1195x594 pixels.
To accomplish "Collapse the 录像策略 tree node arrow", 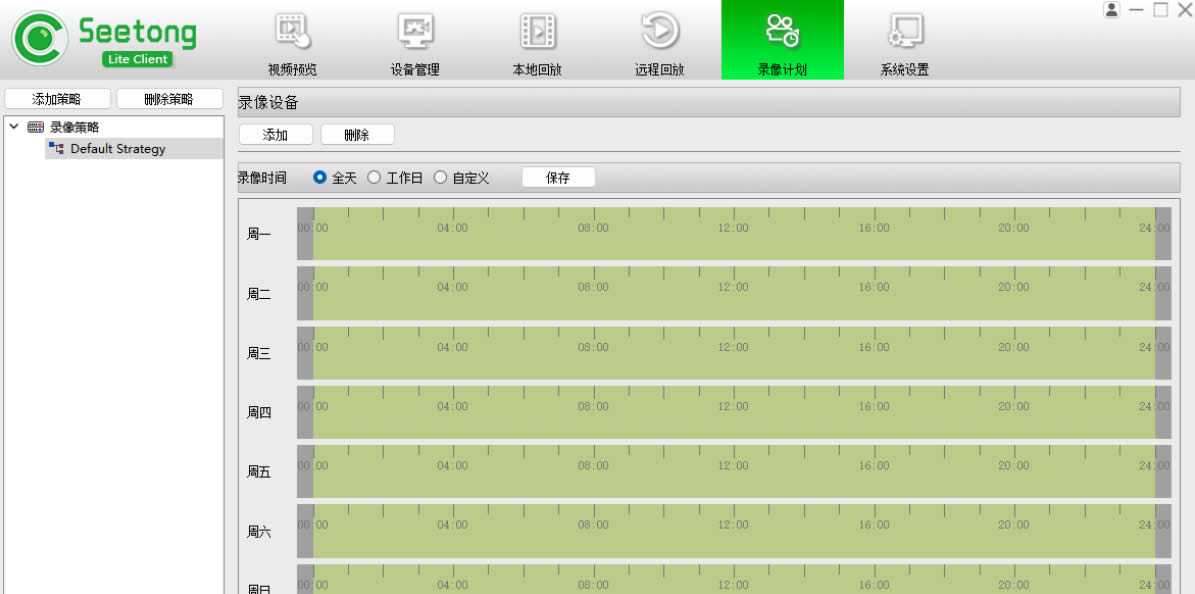I will 14,127.
